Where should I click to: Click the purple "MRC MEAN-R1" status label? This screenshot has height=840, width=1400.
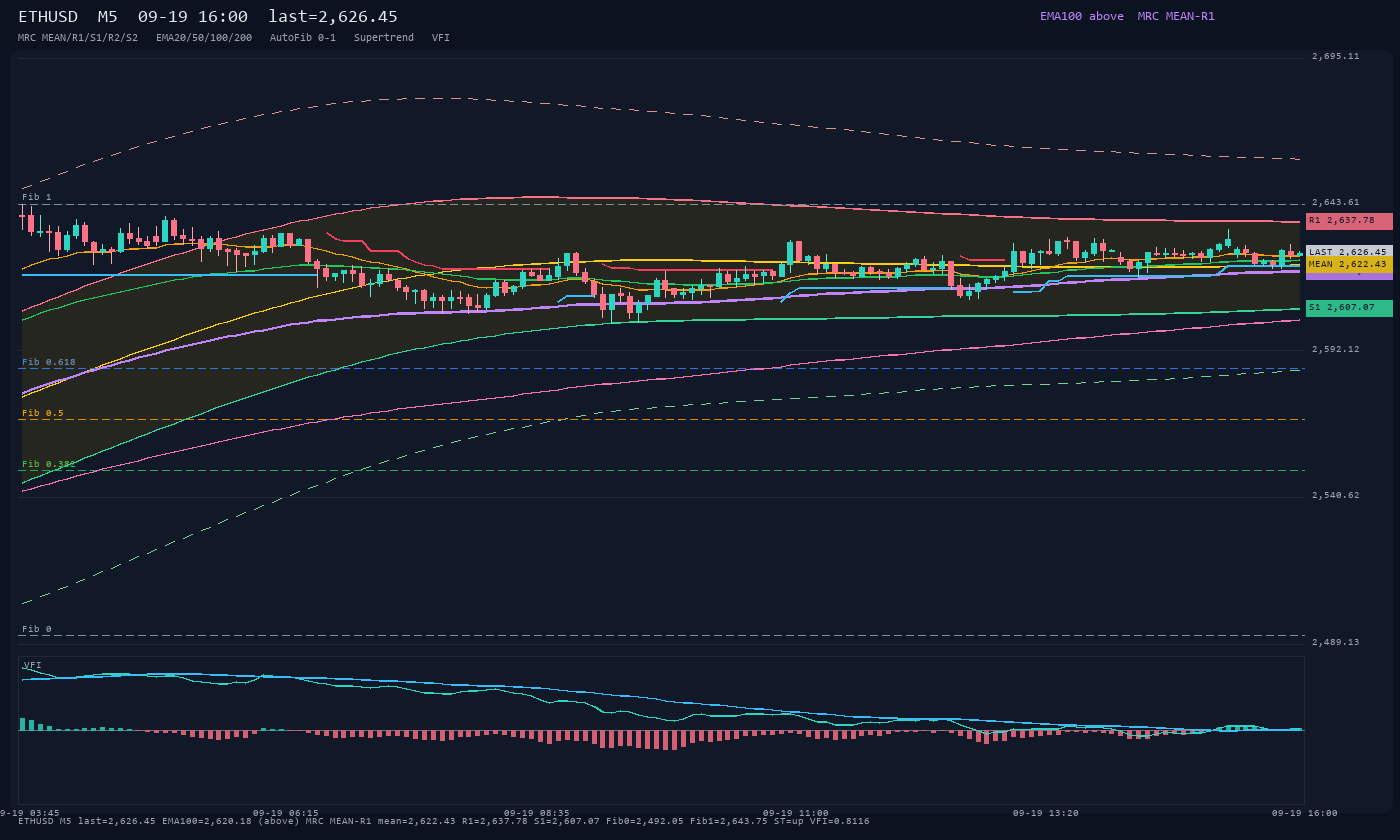[x=1176, y=16]
